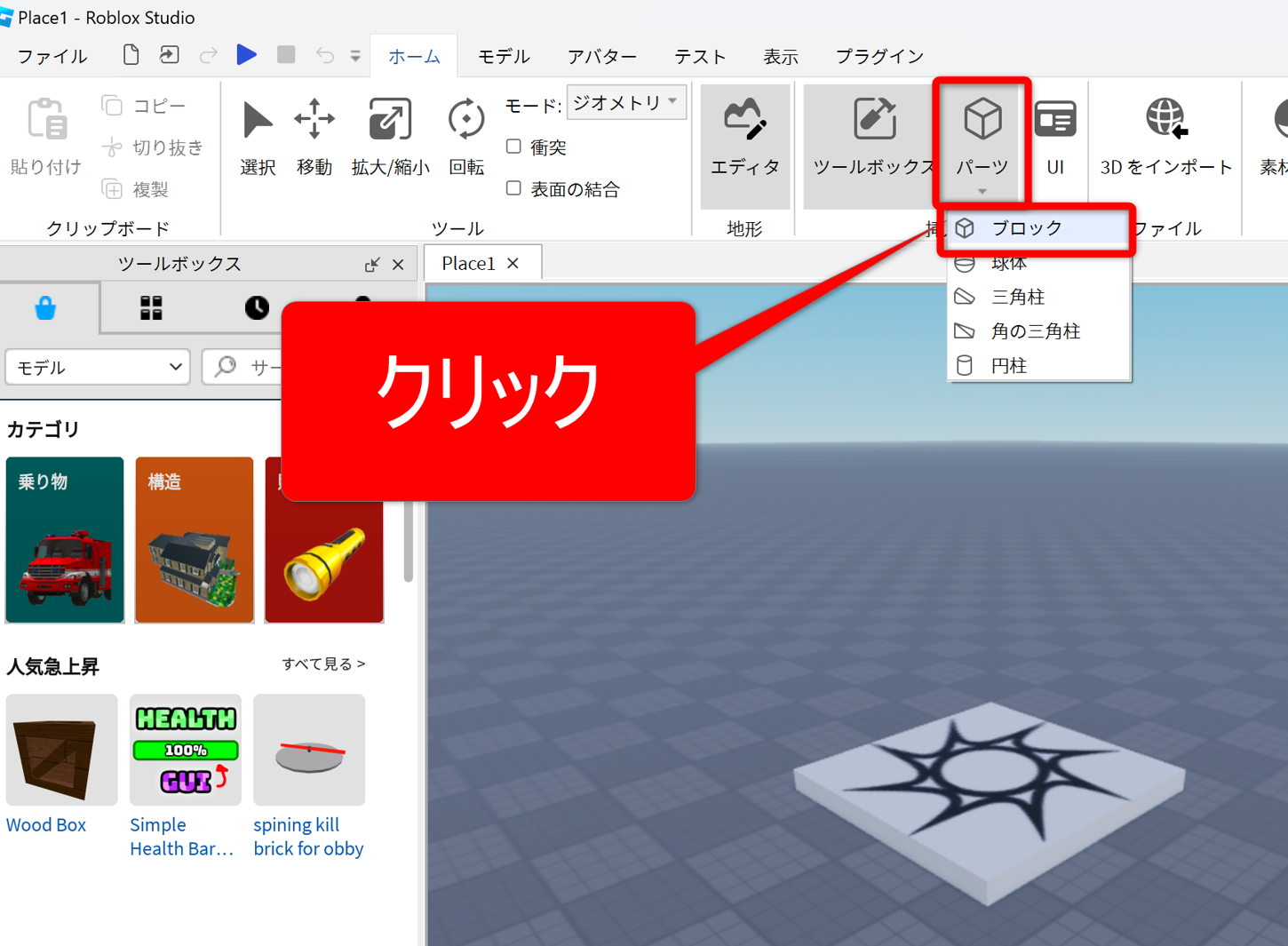
Task: Expand the パーツ dropdown arrow
Action: tap(982, 191)
